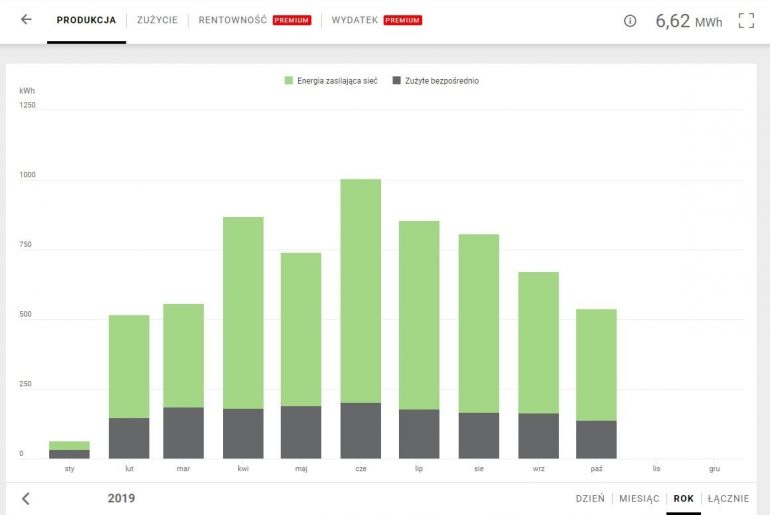This screenshot has width=770, height=515.
Task: Click the green light swatch in legend
Action: (289, 80)
